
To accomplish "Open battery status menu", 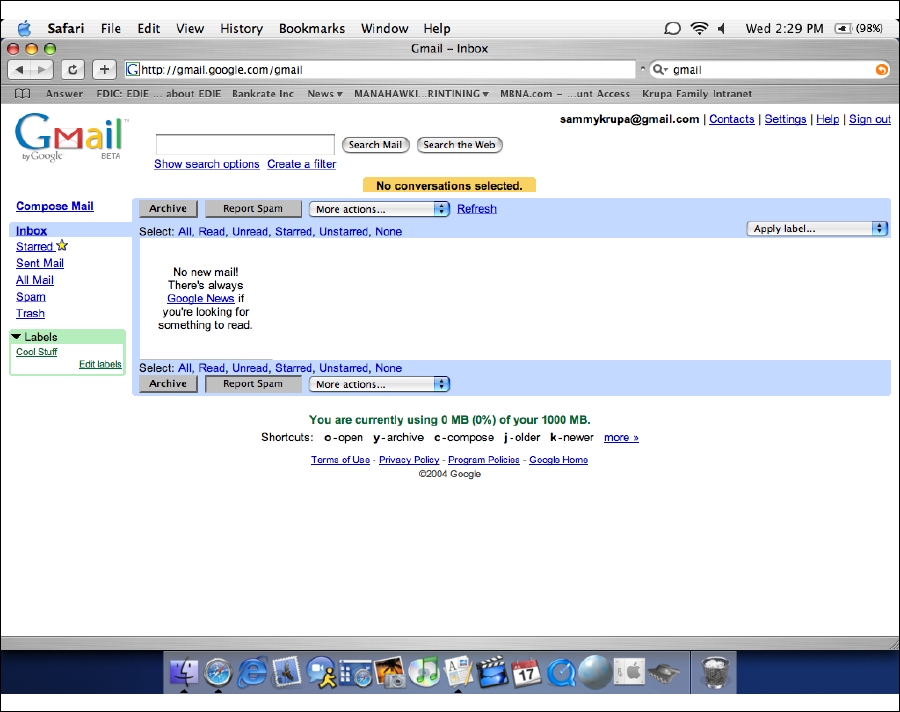I will tap(859, 28).
